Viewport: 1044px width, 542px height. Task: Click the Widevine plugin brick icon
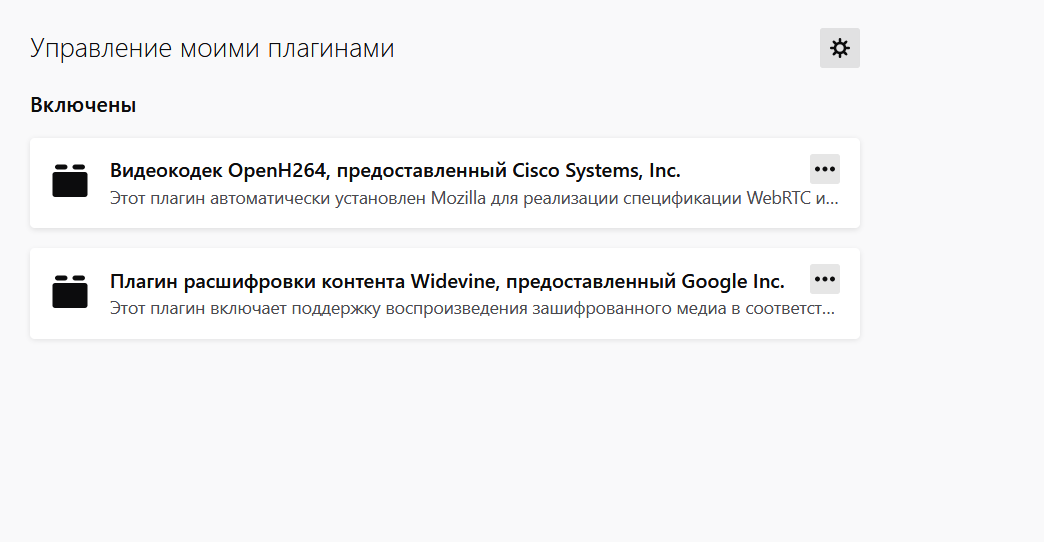[x=70, y=291]
